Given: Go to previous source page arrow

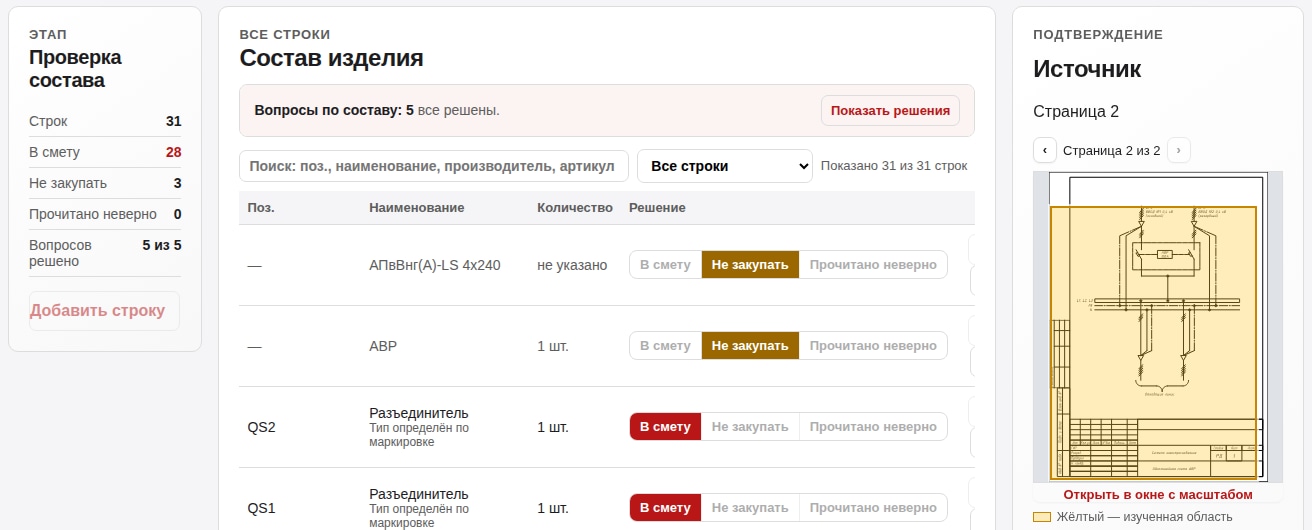Looking at the screenshot, I should coord(1045,151).
